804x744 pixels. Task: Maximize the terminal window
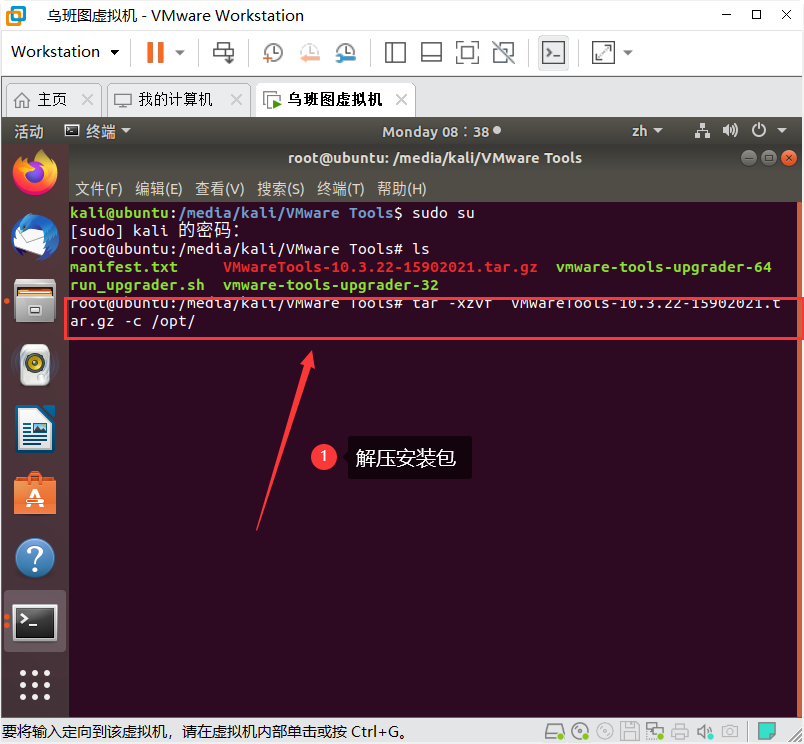tap(769, 158)
